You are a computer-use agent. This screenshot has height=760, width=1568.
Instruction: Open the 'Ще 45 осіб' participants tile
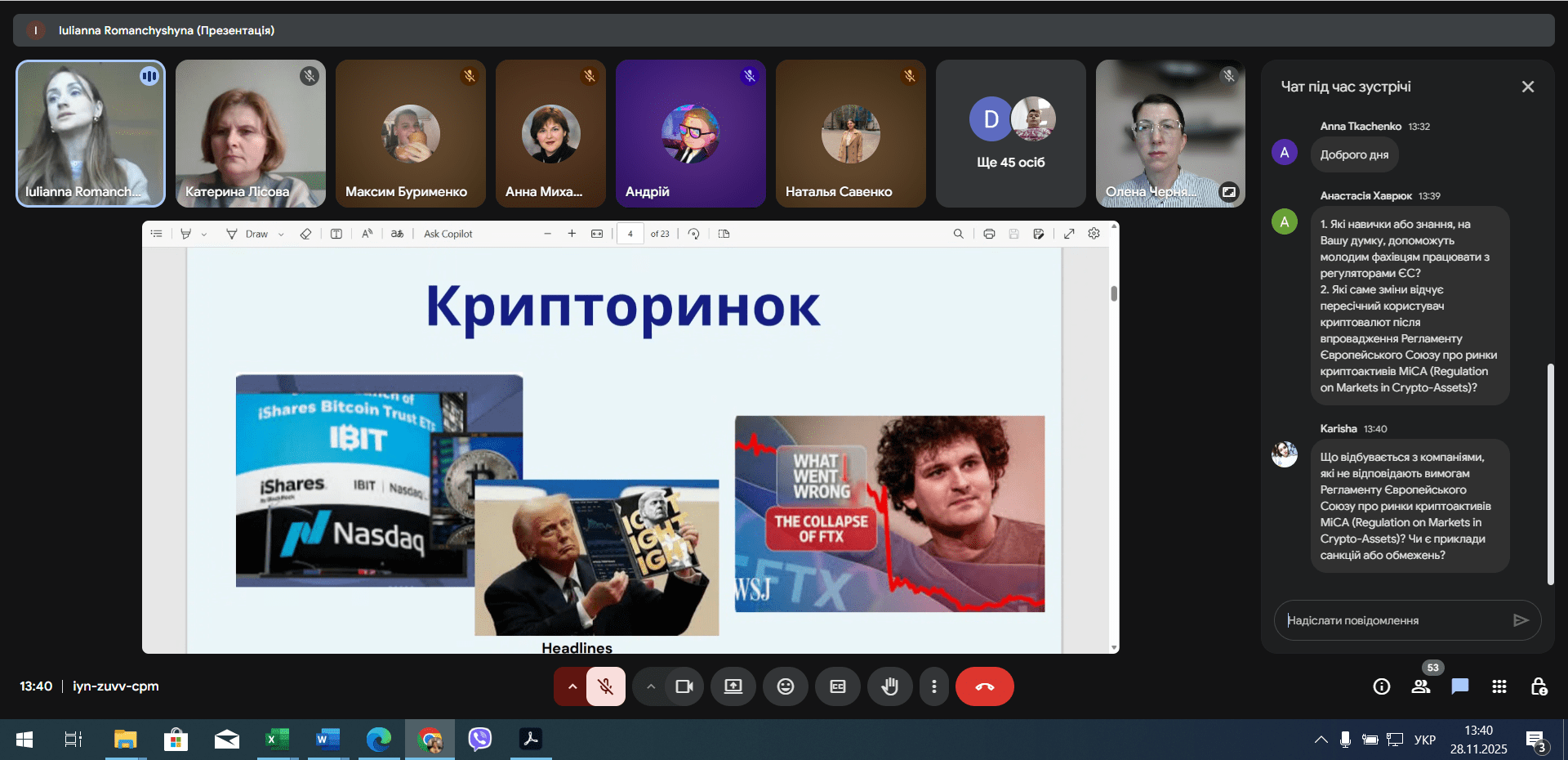(x=1010, y=133)
